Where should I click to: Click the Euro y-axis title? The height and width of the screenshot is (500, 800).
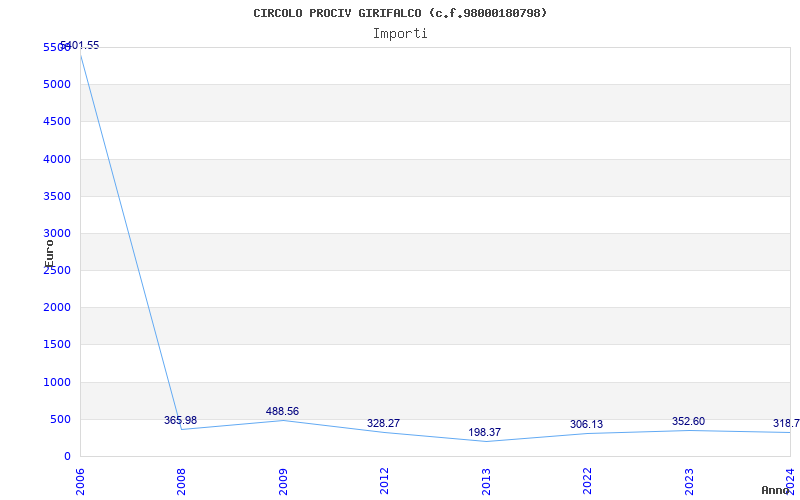49,253
